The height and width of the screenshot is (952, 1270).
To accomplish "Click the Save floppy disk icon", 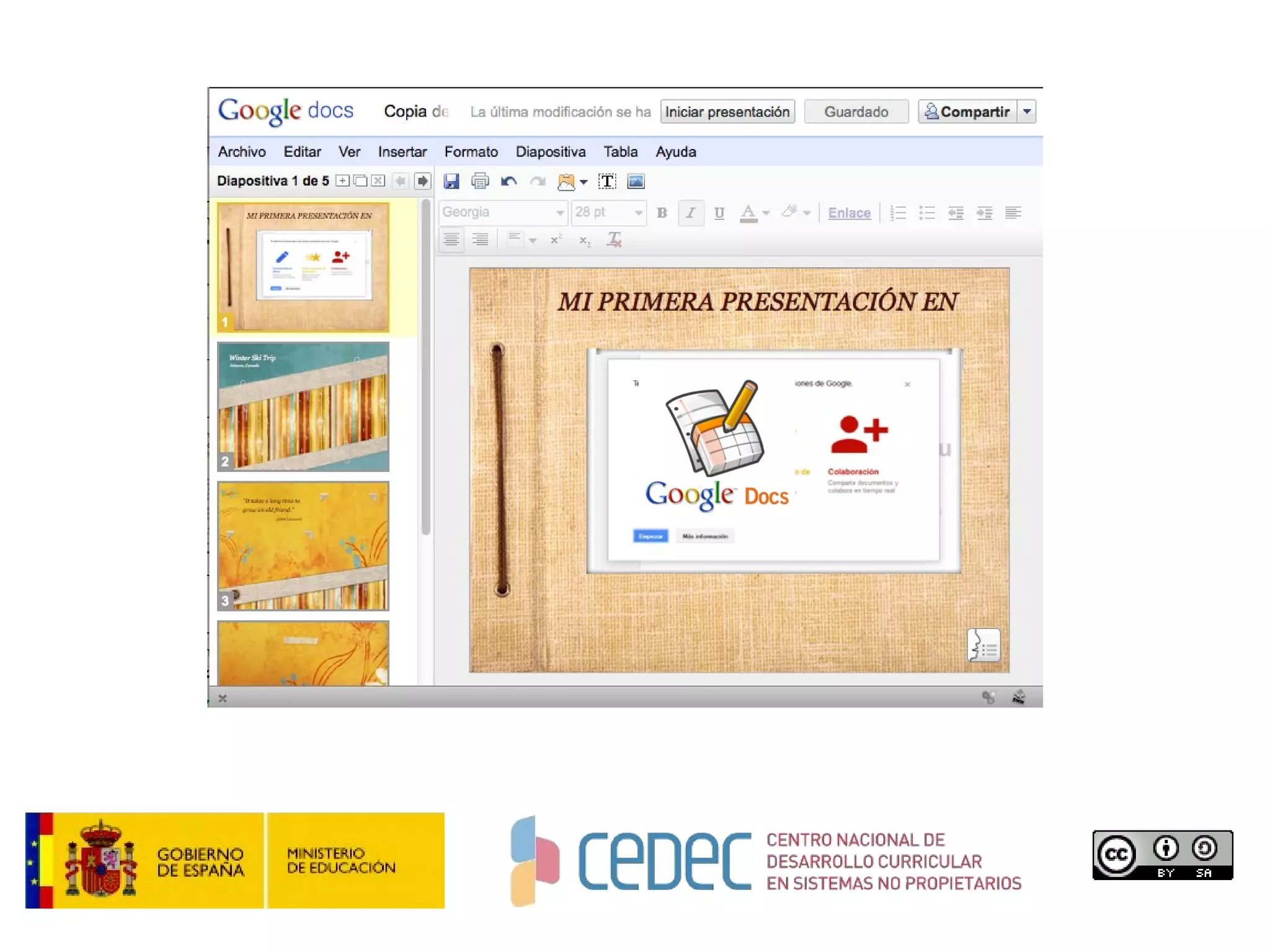I will (451, 181).
